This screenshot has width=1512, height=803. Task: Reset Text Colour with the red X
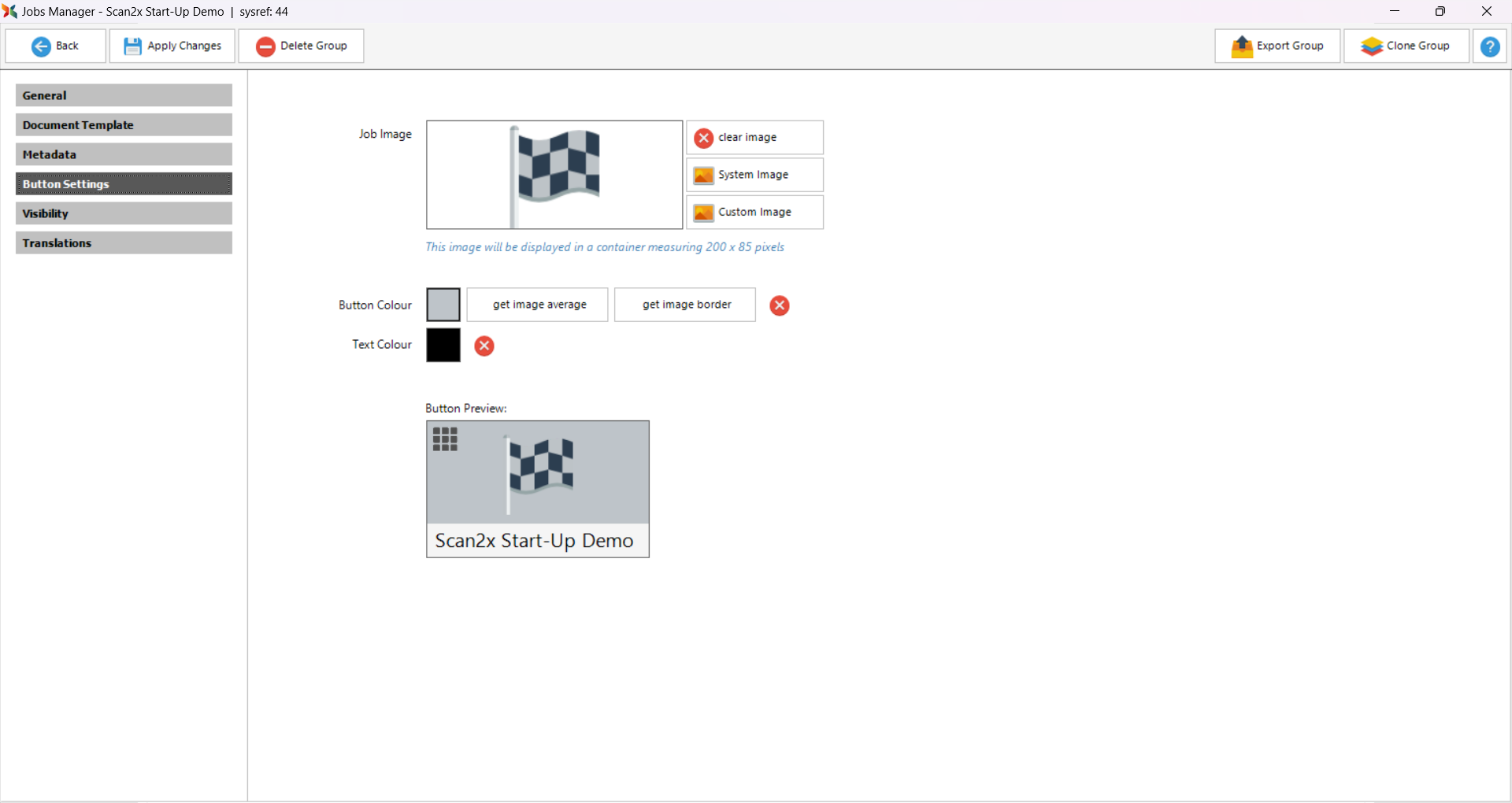coord(484,346)
